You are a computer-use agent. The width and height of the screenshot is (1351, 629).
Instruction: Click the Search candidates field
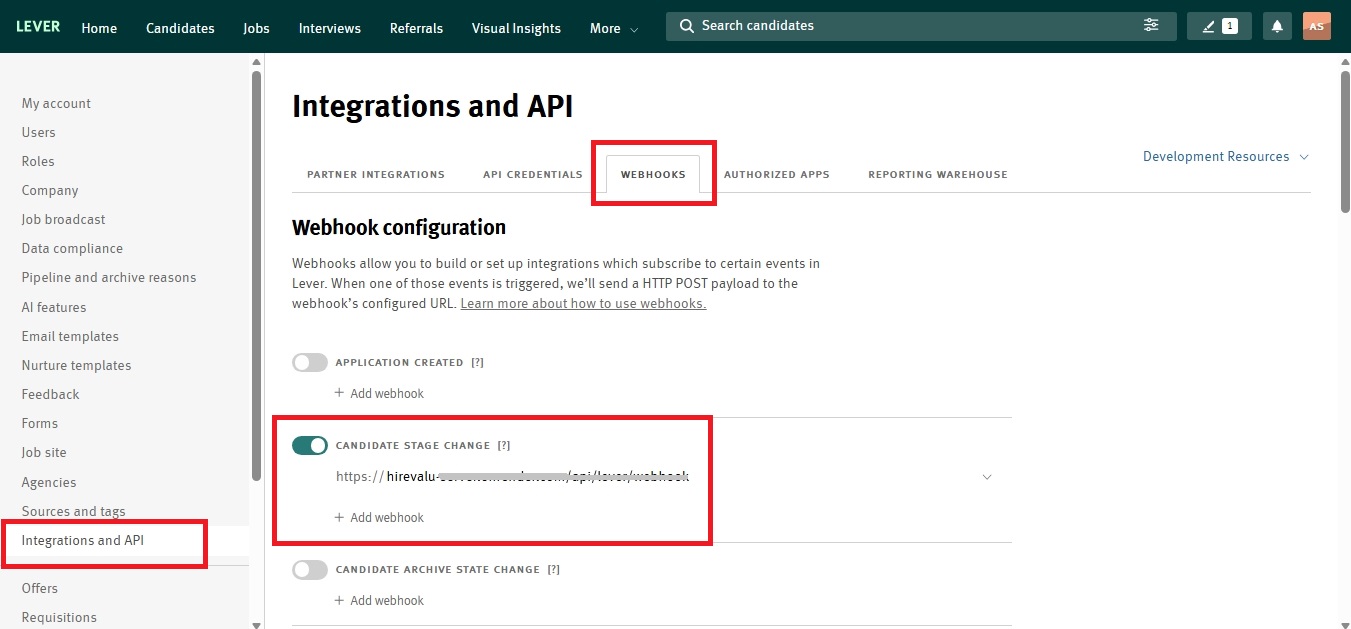[920, 26]
